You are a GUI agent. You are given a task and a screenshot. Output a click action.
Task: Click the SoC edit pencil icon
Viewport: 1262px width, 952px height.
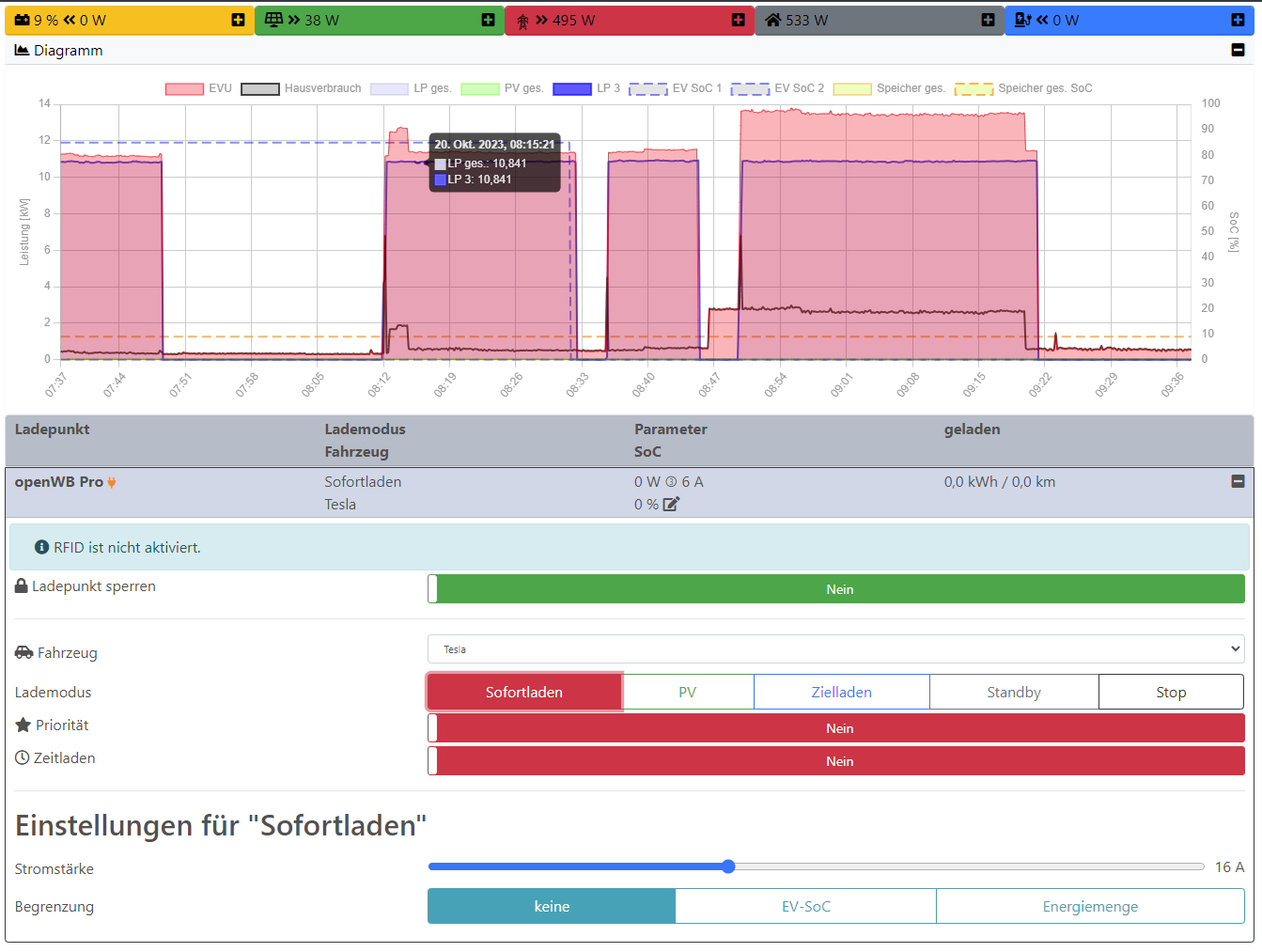[671, 505]
